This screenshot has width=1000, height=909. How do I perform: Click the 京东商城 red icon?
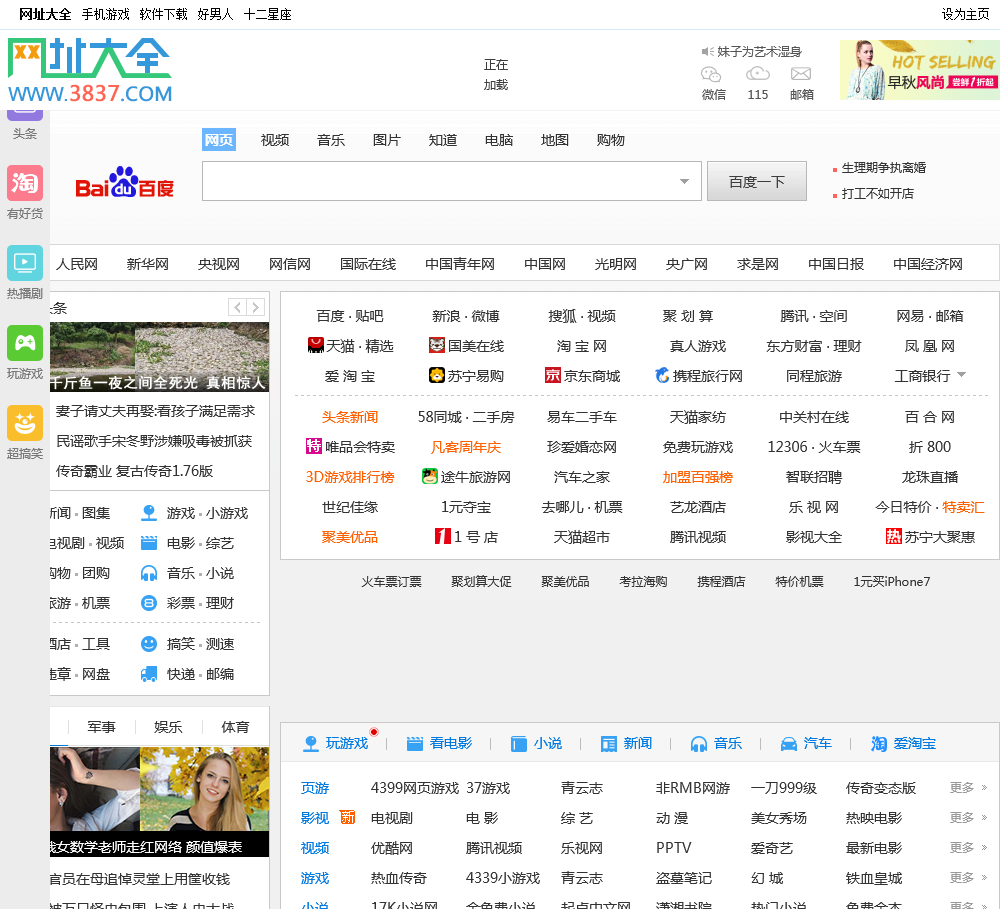[553, 375]
